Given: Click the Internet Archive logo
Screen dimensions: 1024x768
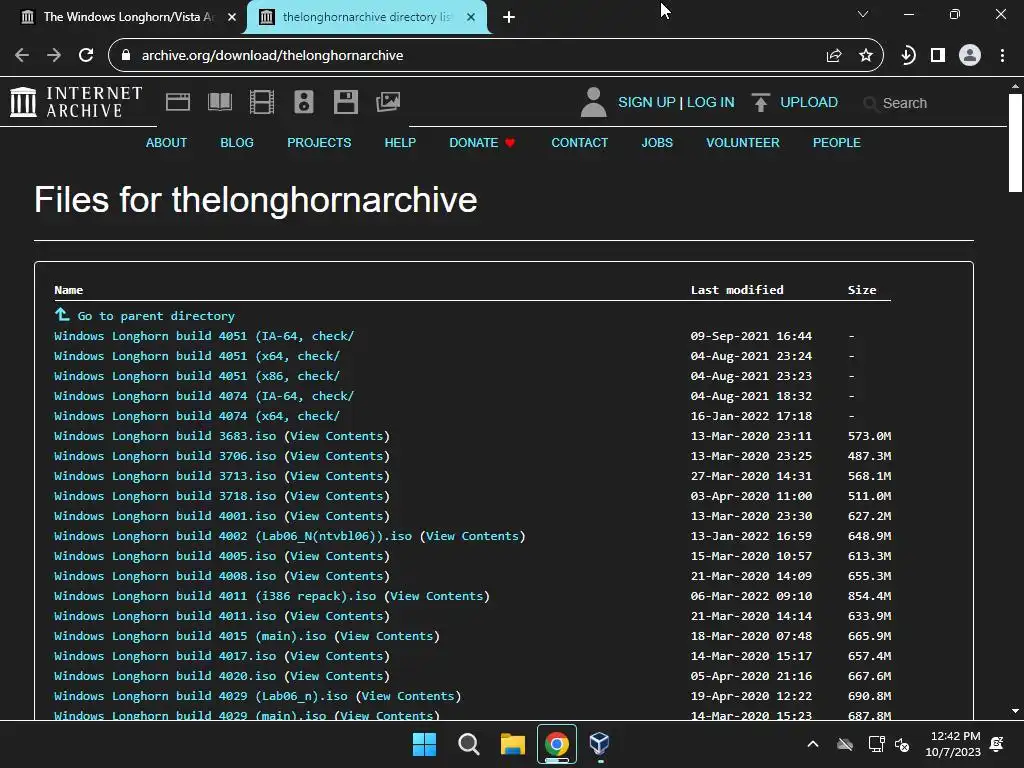Looking at the screenshot, I should tap(76, 102).
